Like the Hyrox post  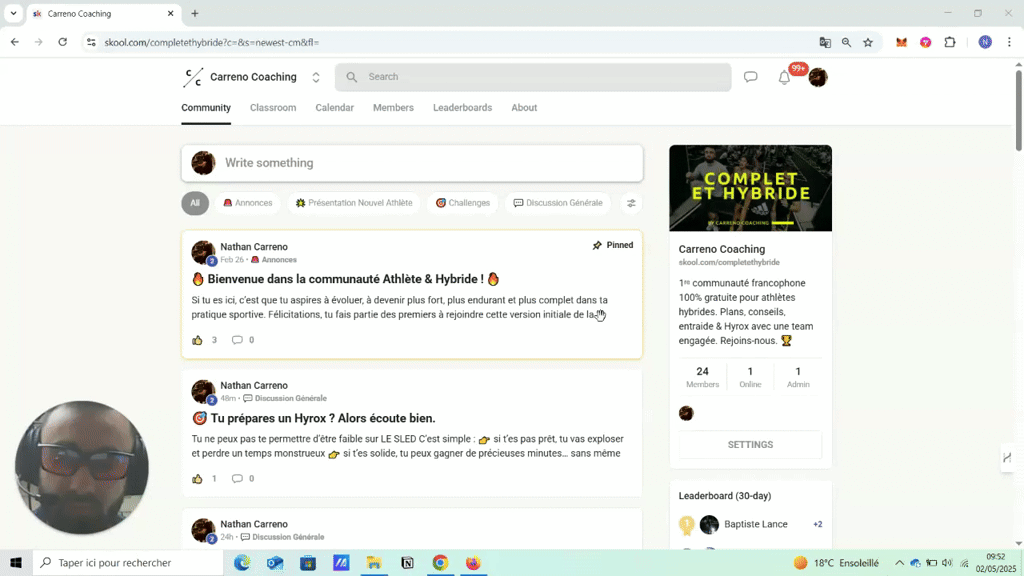[x=197, y=479]
